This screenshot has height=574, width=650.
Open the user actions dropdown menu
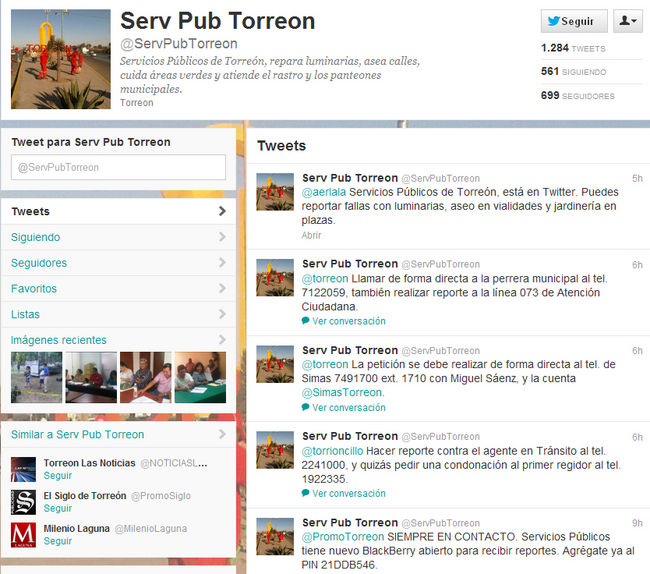pyautogui.click(x=628, y=21)
